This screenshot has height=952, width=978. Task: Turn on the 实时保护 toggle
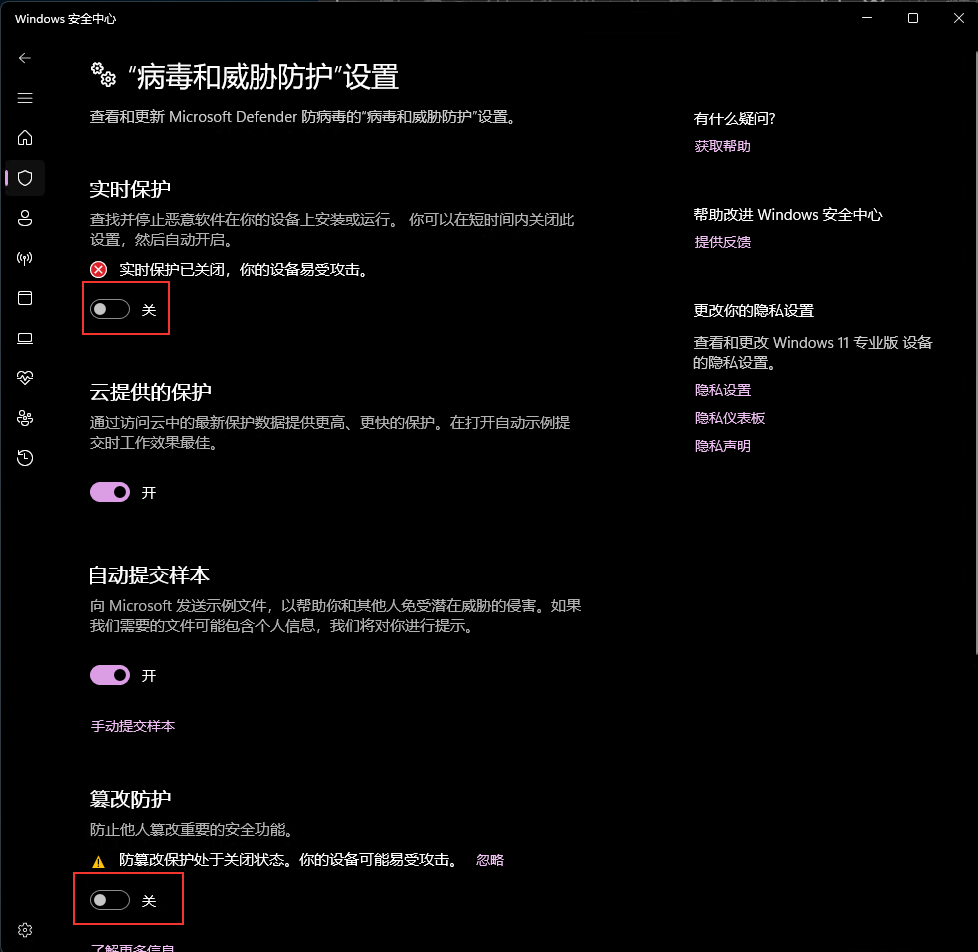tap(110, 309)
